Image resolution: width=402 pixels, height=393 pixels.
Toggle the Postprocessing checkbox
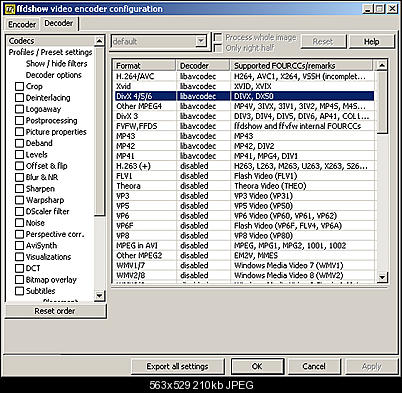20,120
